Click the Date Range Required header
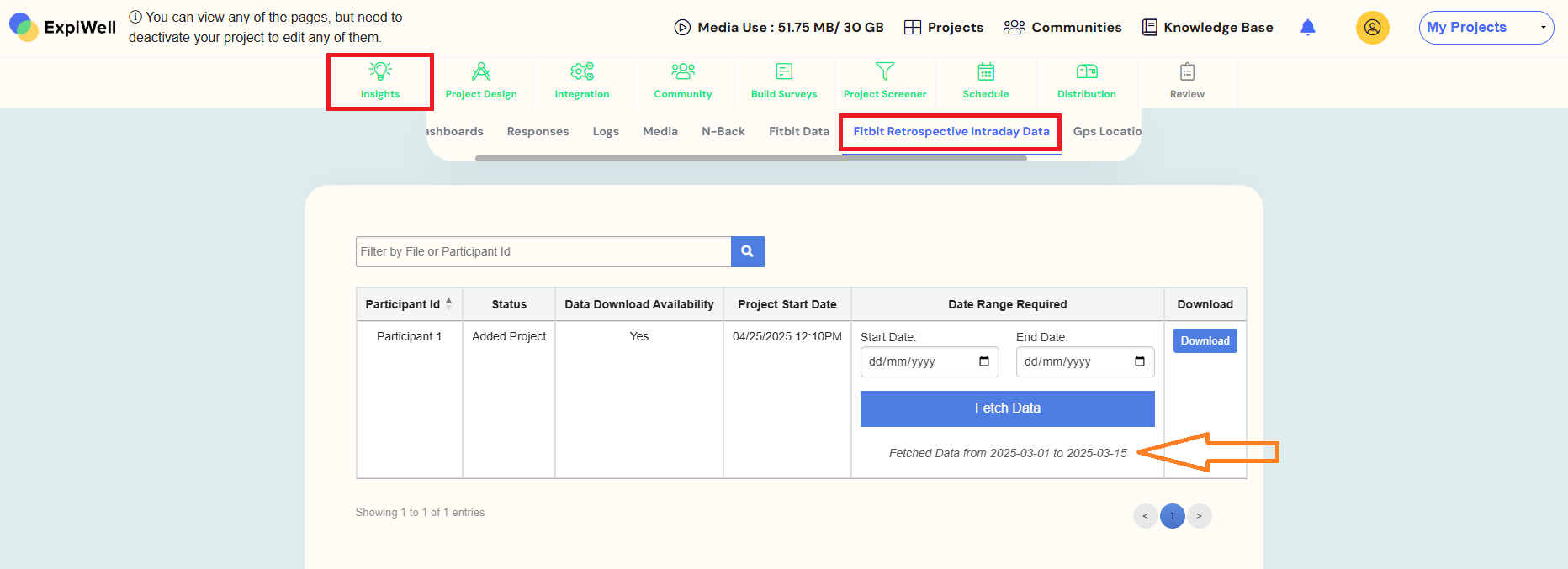 click(1008, 304)
